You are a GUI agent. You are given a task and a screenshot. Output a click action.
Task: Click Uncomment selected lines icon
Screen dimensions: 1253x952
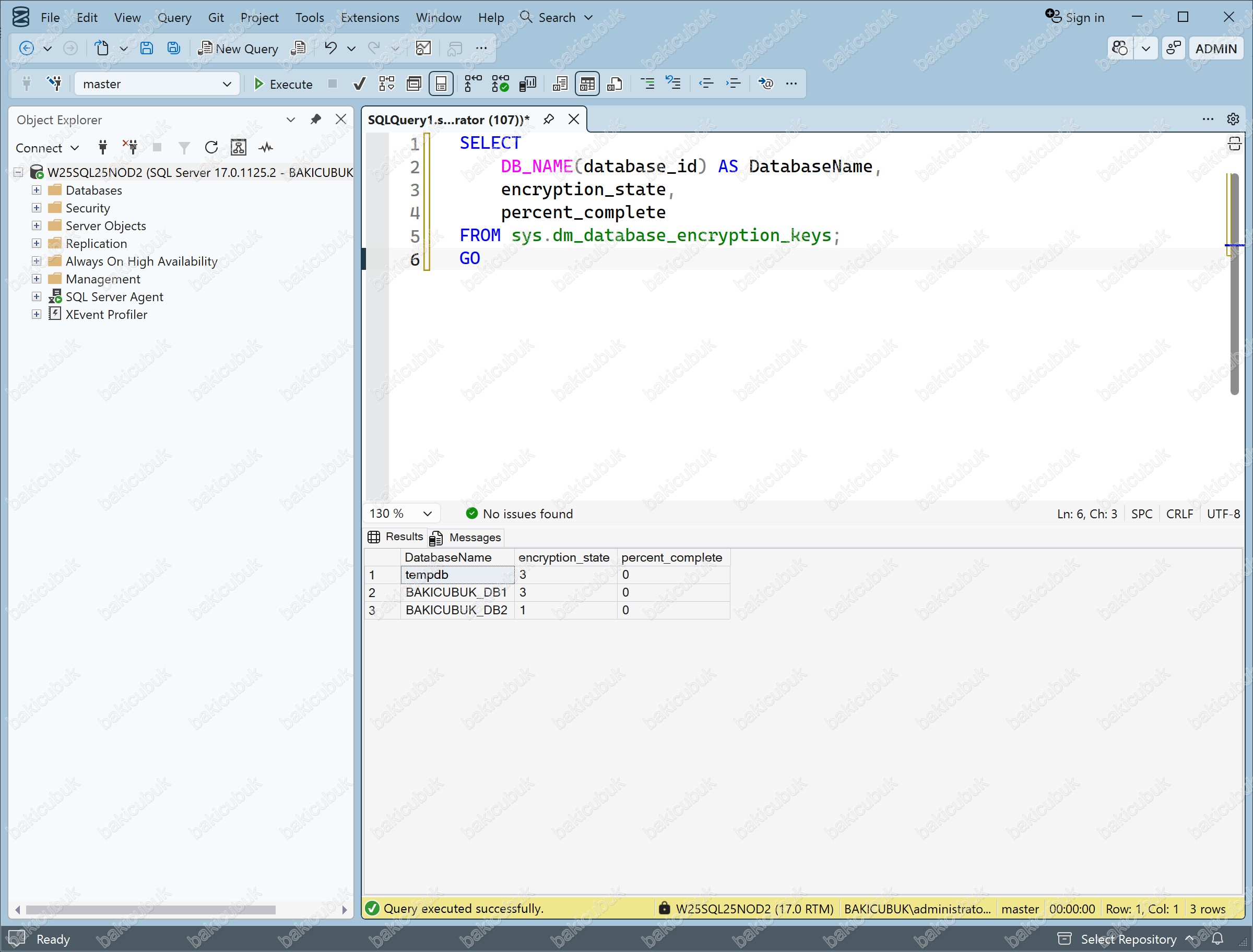point(673,84)
